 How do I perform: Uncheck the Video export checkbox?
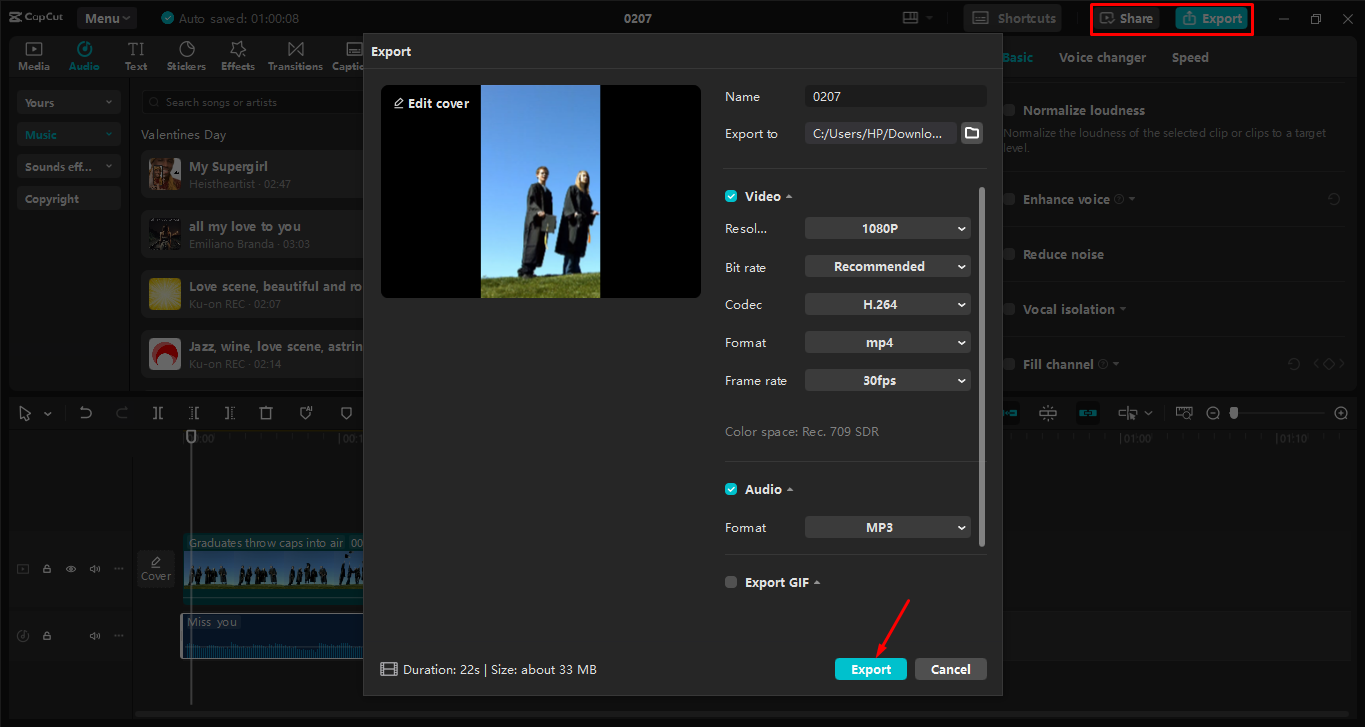[729, 196]
